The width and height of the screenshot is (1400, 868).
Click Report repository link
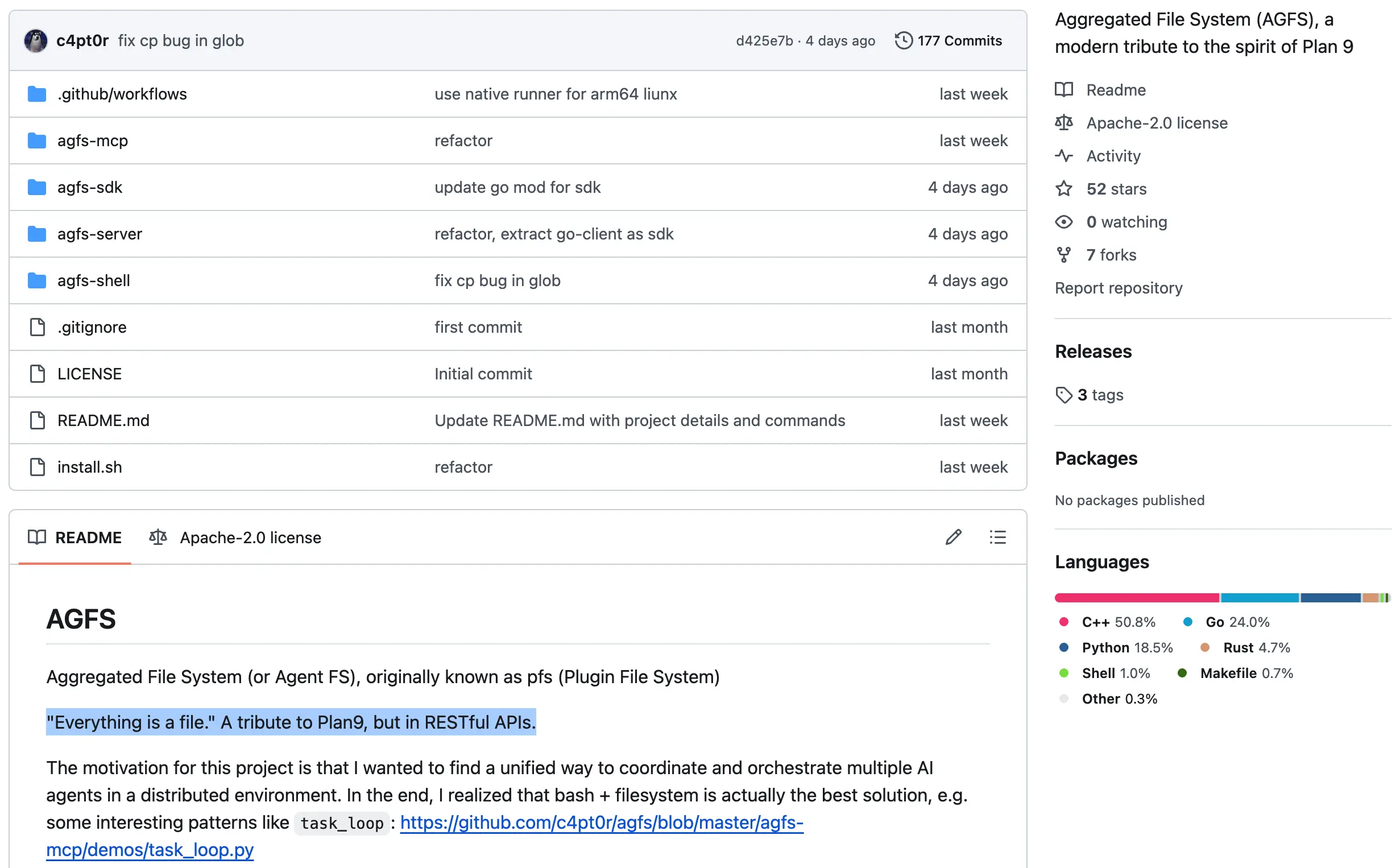[x=1118, y=288]
